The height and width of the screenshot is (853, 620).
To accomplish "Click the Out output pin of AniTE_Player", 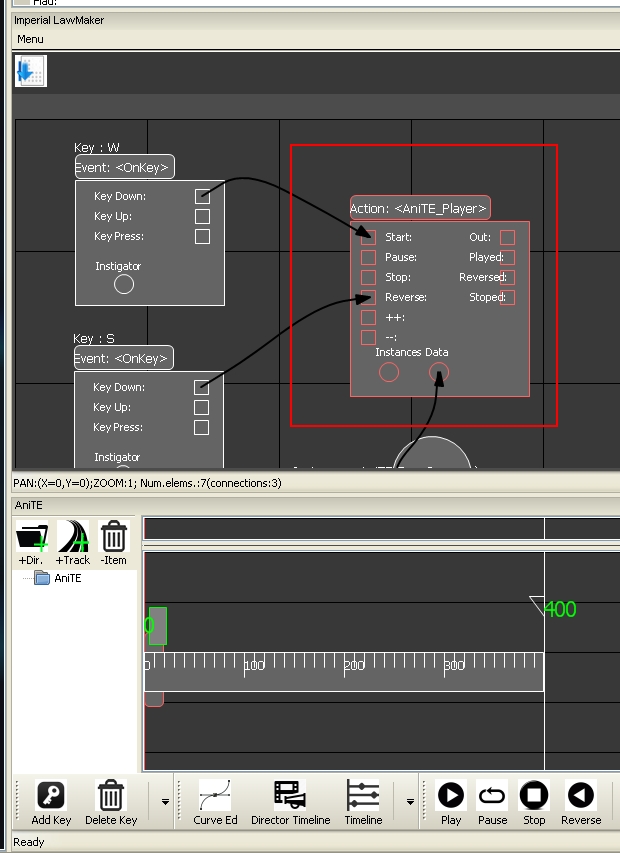I will pos(507,237).
